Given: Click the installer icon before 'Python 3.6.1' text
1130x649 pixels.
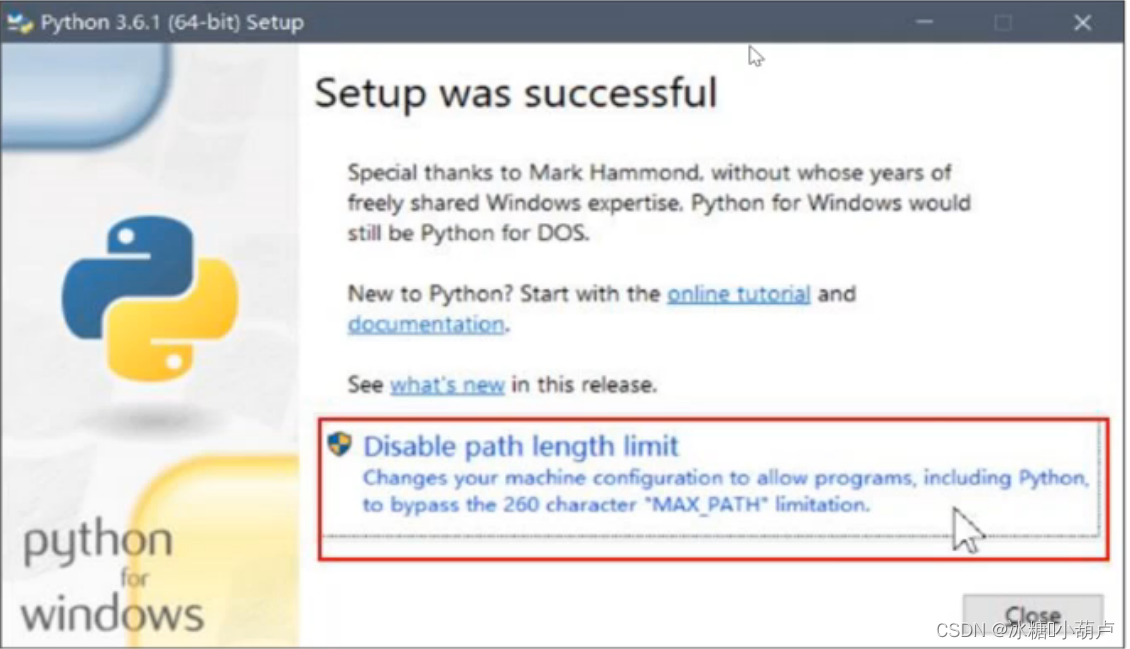Looking at the screenshot, I should coord(20,22).
